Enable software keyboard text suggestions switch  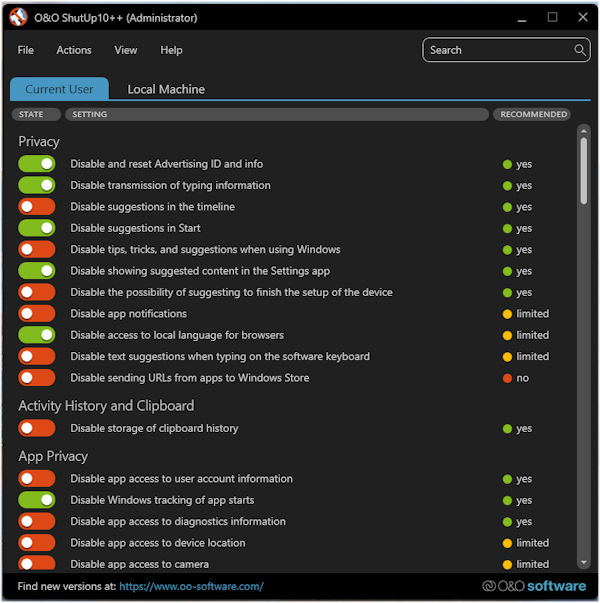point(37,356)
